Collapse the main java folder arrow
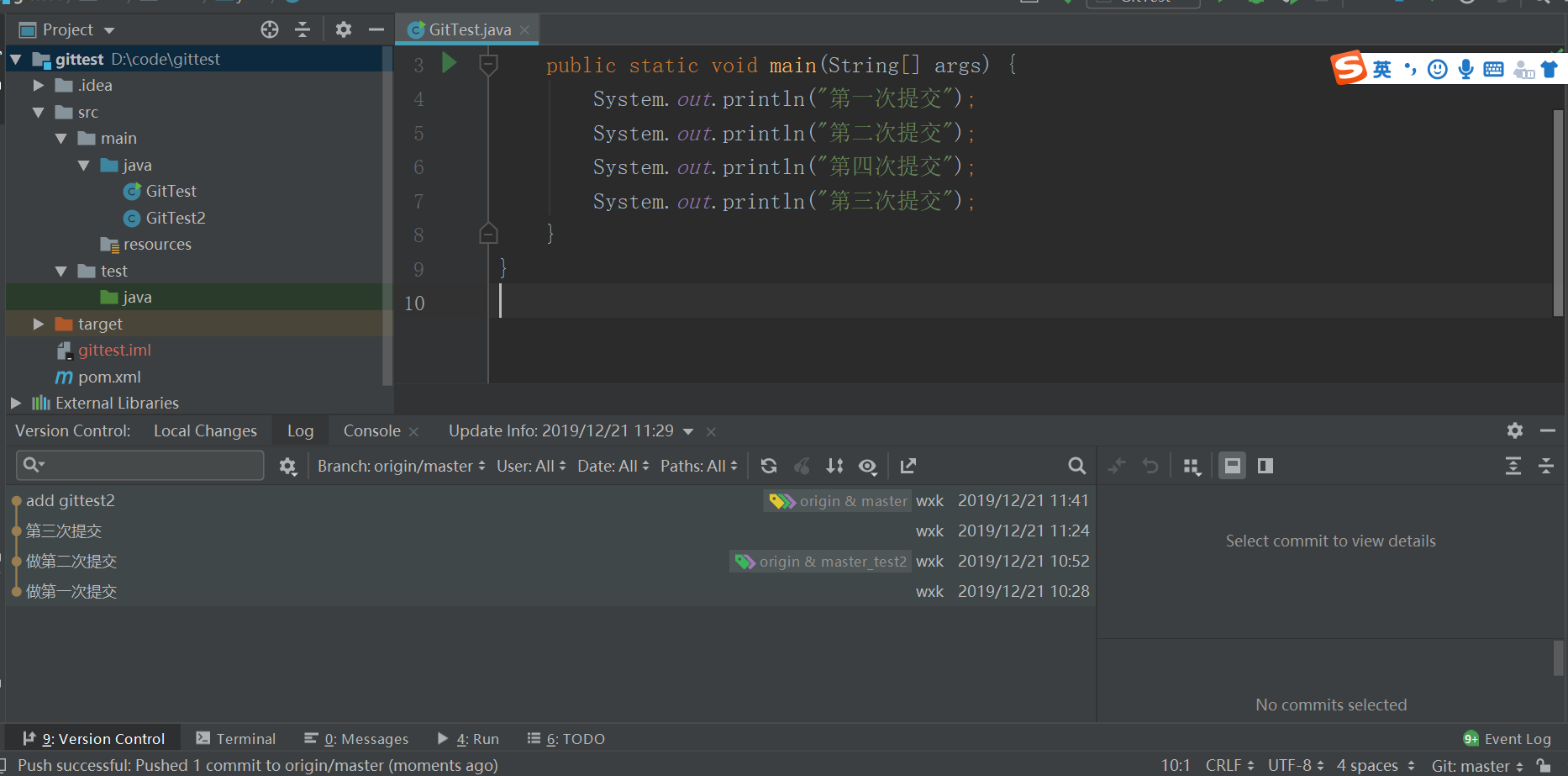 (x=83, y=165)
